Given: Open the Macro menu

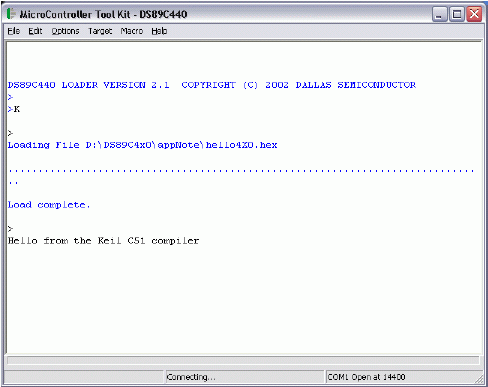Looking at the screenshot, I should pos(132,31).
